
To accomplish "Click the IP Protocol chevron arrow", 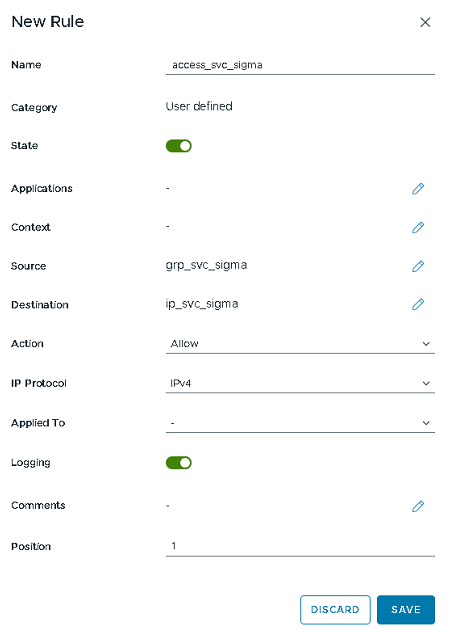I will (x=426, y=383).
